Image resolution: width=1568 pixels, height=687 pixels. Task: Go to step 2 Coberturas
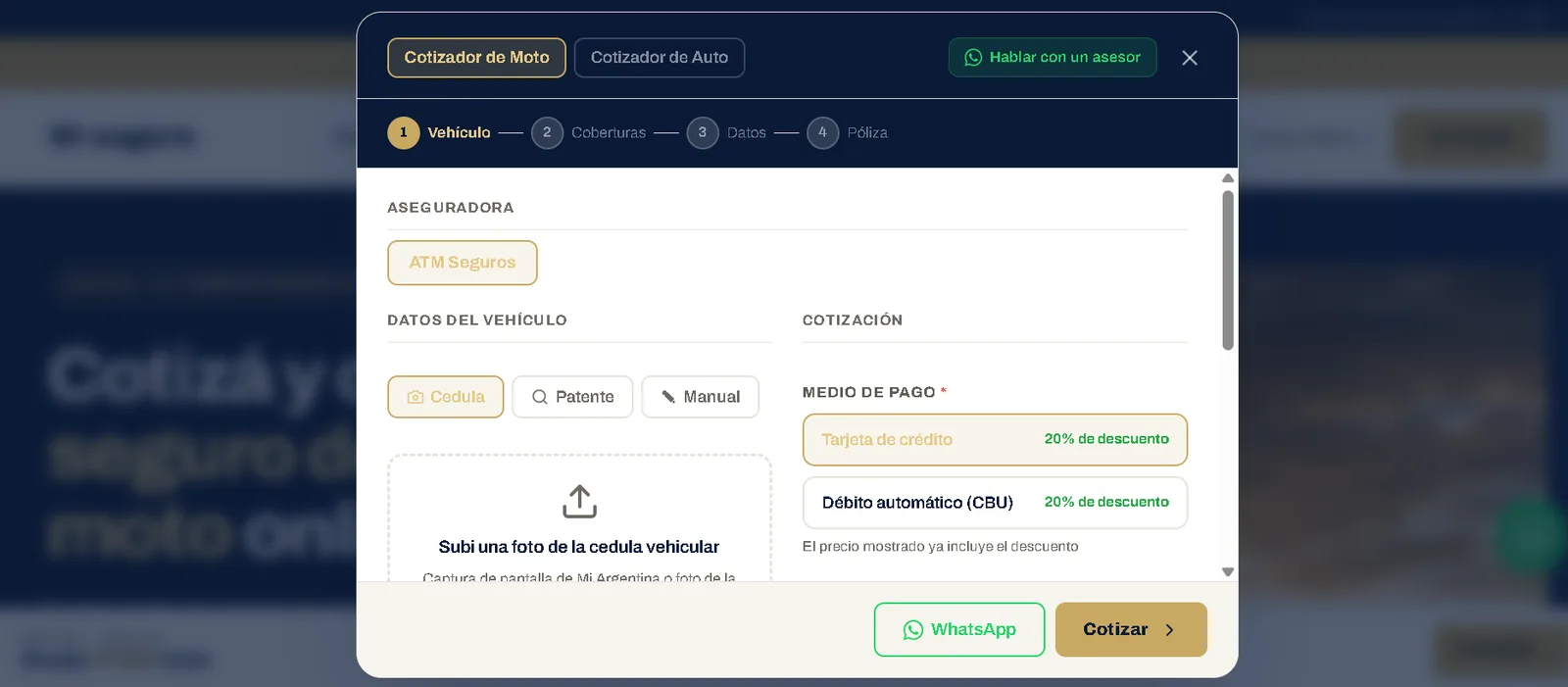(588, 132)
